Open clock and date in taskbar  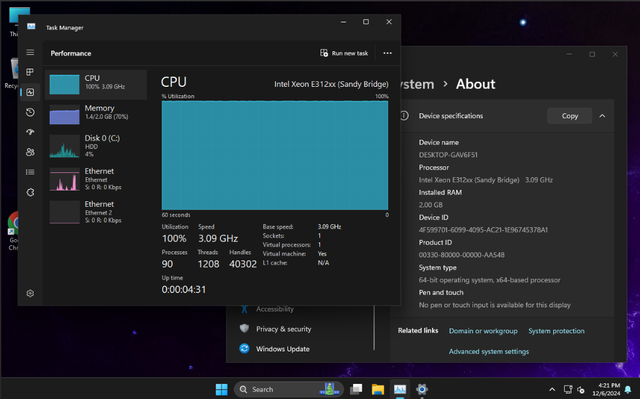point(607,390)
